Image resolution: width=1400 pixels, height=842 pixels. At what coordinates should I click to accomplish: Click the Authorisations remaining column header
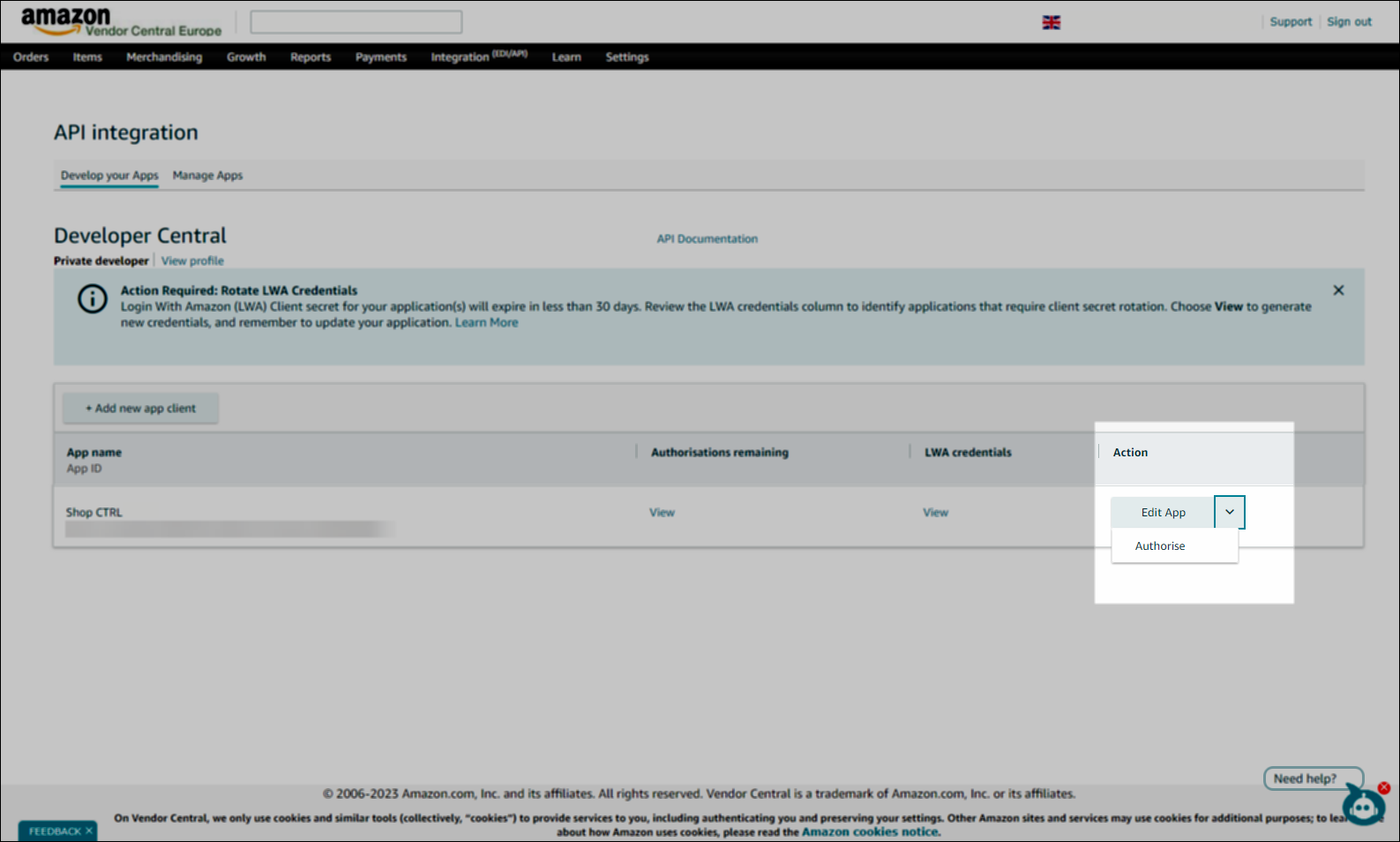tap(720, 452)
